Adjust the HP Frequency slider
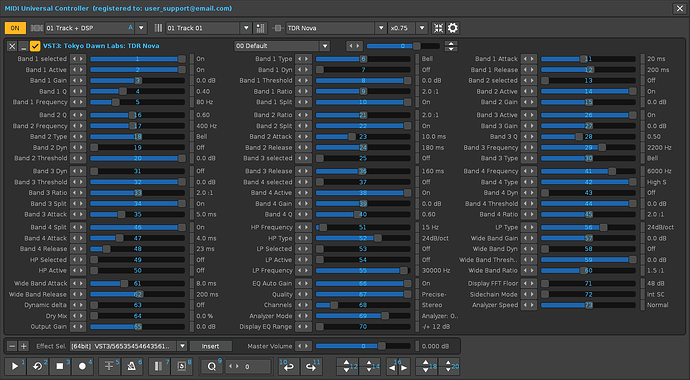Screen dimensions: 690x380 363,227
